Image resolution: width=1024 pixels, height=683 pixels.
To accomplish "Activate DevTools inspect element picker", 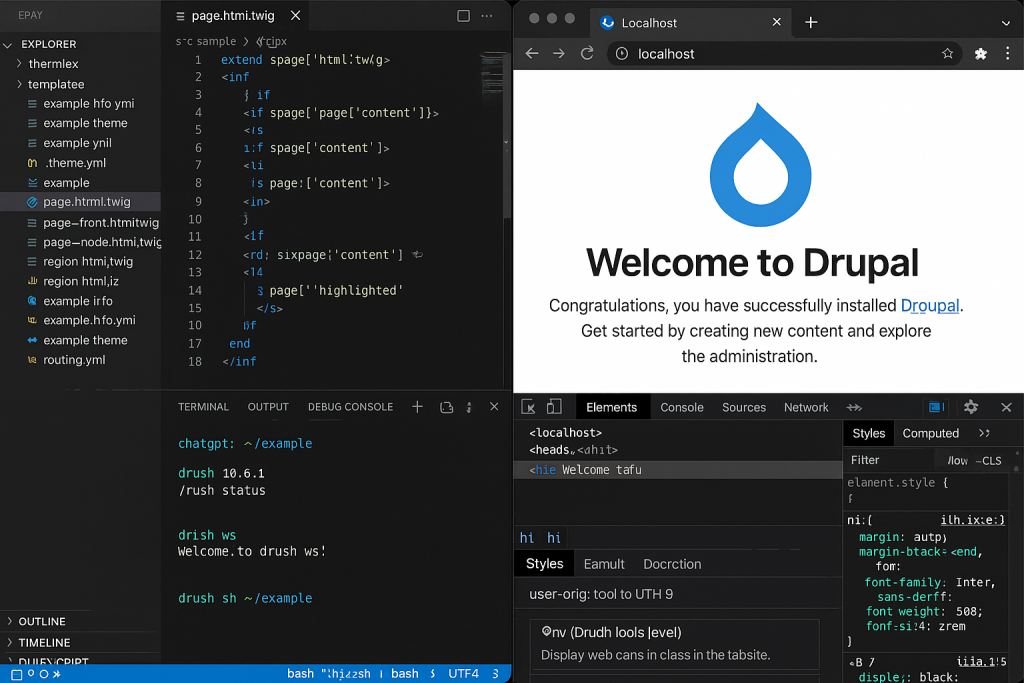I will tap(528, 407).
